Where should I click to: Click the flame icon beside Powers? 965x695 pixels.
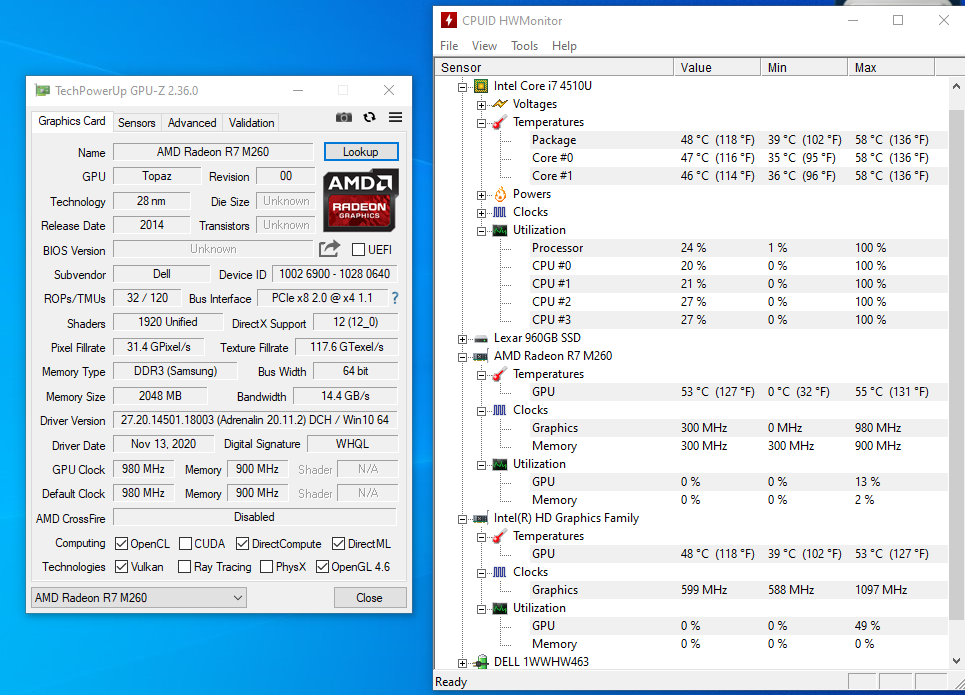pyautogui.click(x=500, y=194)
